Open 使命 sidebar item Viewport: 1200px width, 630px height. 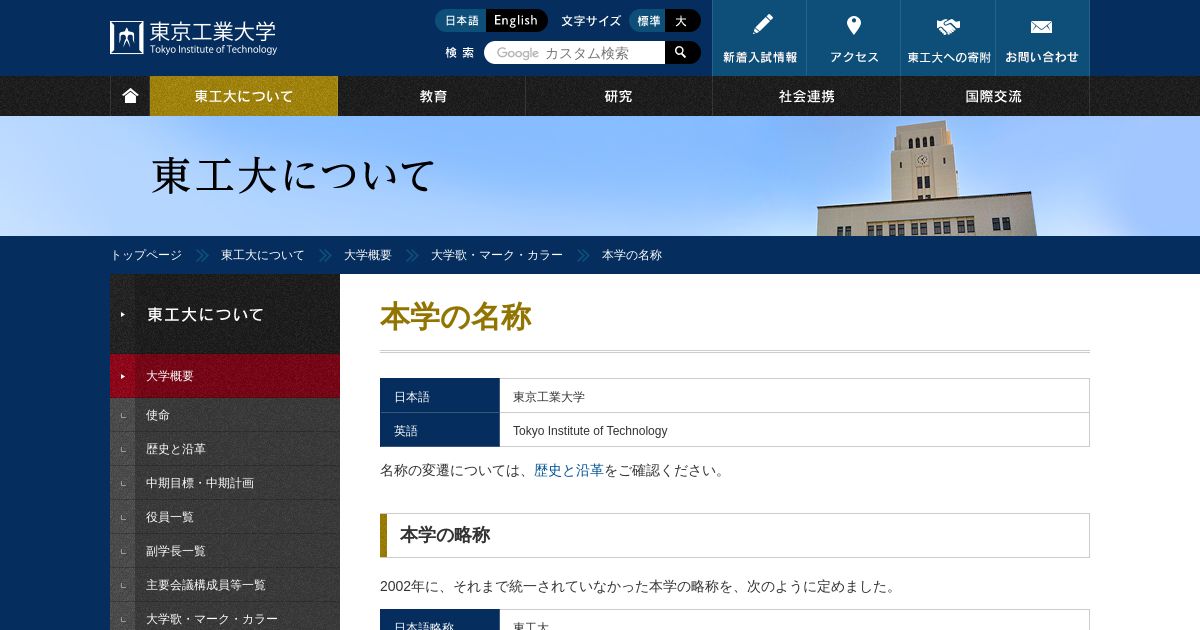[225, 415]
